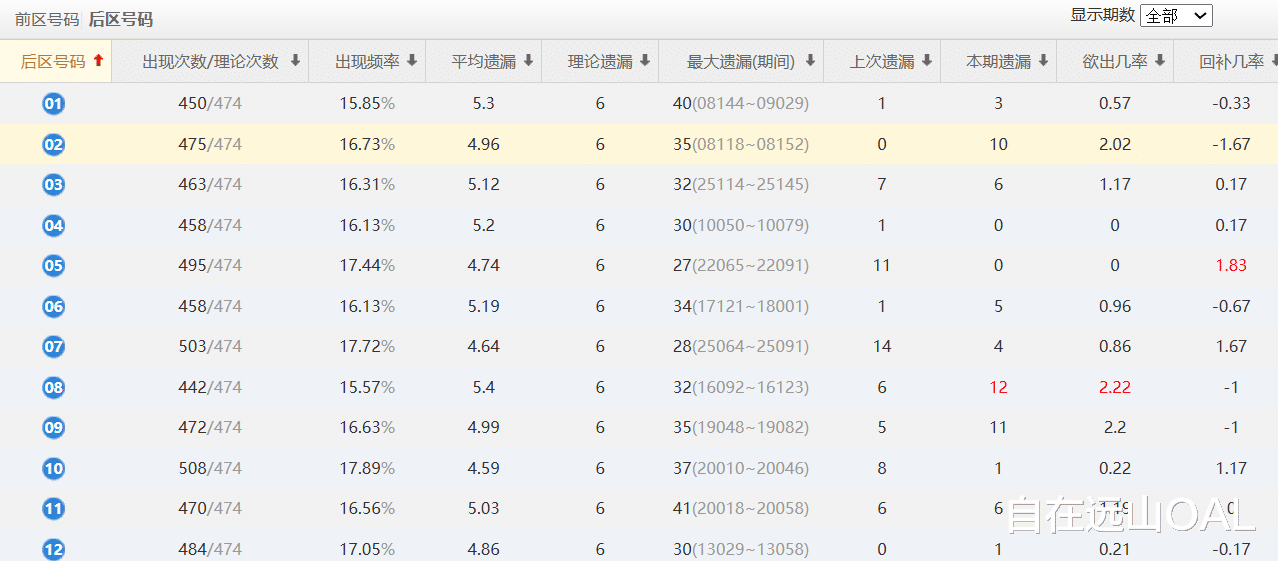This screenshot has height=561, width=1278.
Task: Click the 27(22065~22091) max miss cell
Action: 741,266
